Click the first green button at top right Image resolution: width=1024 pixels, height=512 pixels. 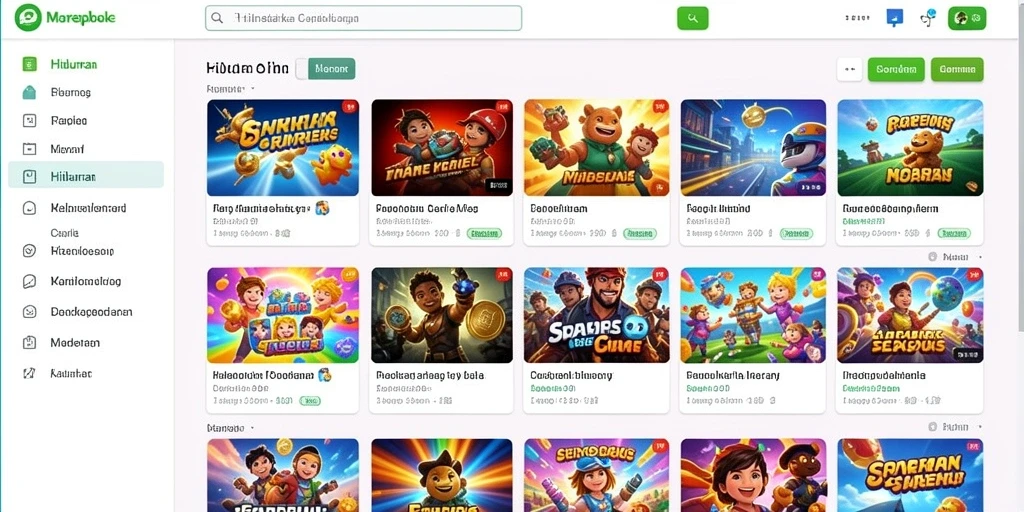(896, 69)
